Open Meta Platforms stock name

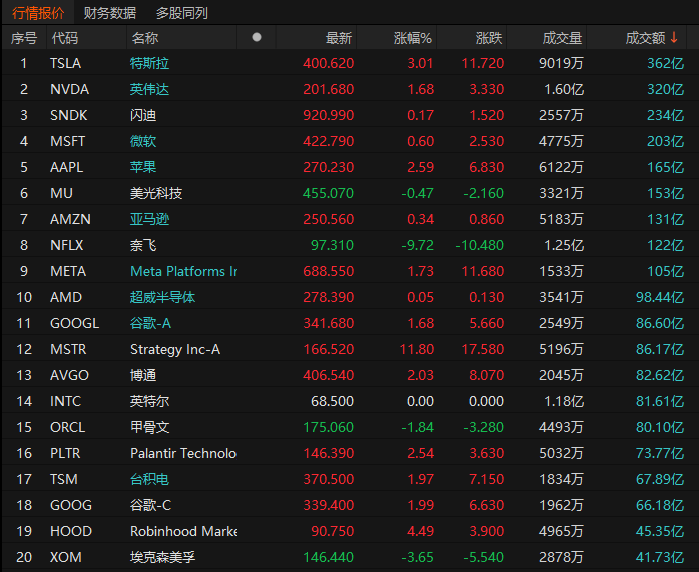pyautogui.click(x=183, y=271)
